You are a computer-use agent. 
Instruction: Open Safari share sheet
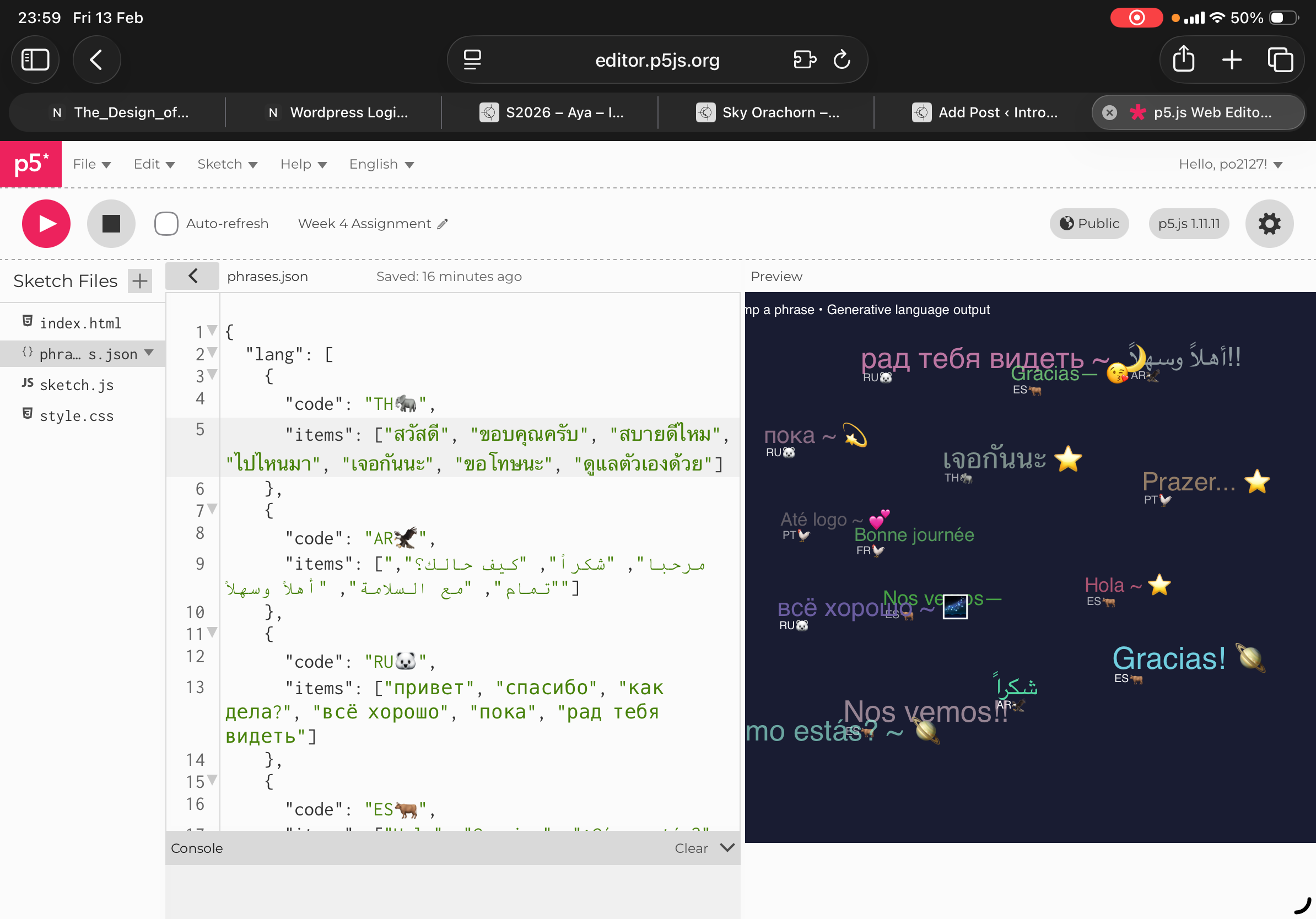click(x=1183, y=60)
